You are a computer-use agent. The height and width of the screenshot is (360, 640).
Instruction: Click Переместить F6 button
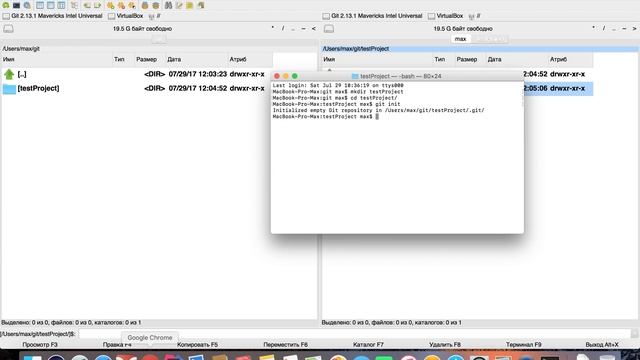tap(285, 344)
